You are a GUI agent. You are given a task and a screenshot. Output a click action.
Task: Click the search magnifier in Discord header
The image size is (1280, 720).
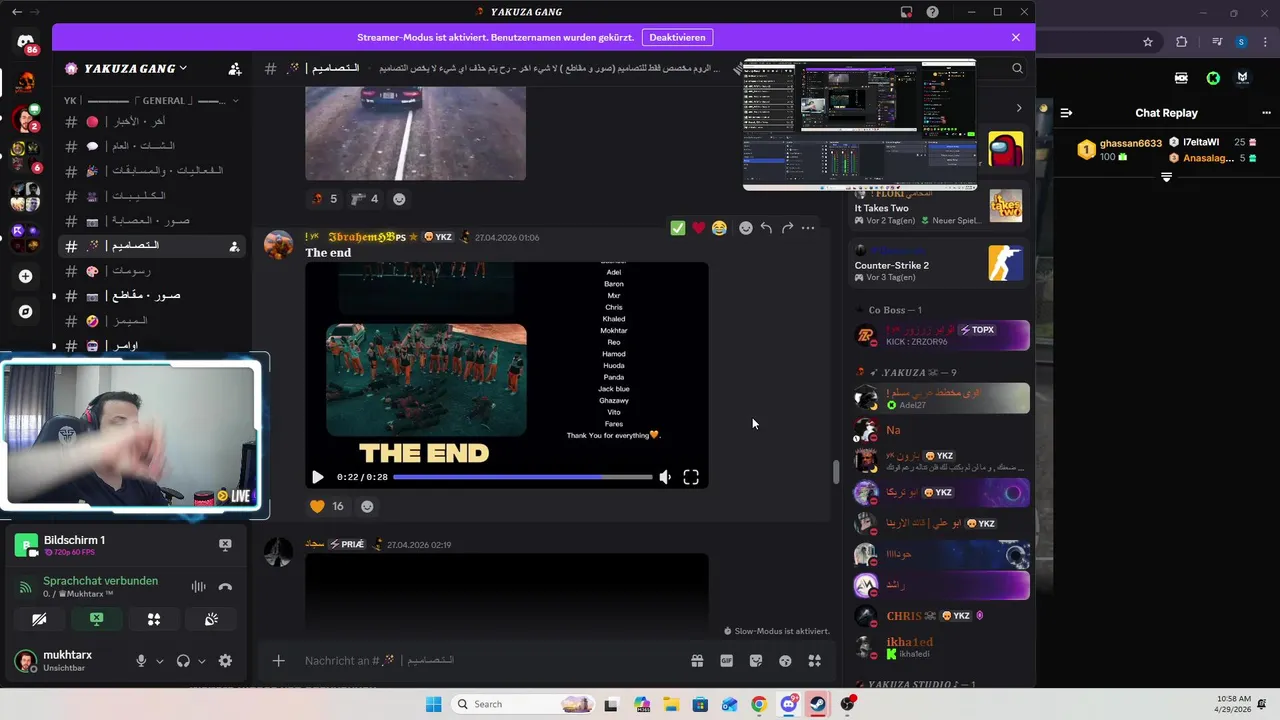[1017, 68]
